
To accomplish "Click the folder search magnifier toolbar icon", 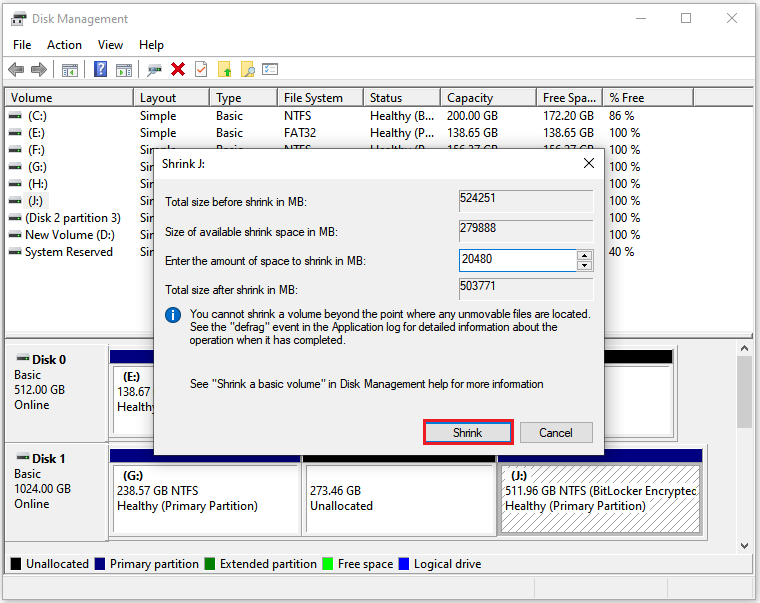I will coord(247,69).
